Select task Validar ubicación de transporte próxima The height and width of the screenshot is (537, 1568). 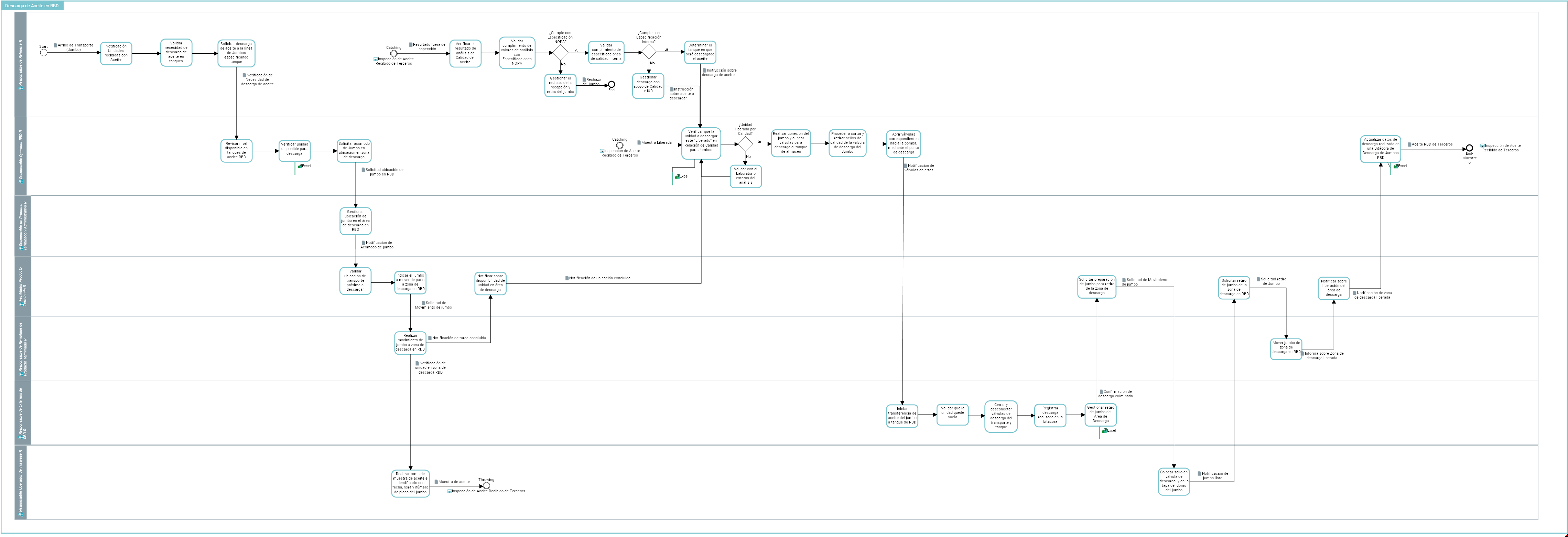point(355,281)
